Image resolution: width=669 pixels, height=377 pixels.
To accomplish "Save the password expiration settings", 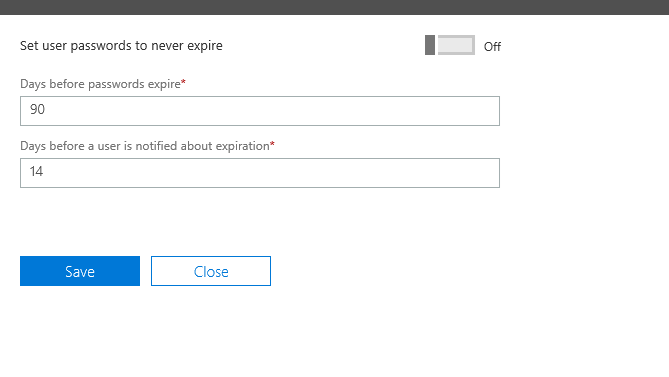I will 80,271.
